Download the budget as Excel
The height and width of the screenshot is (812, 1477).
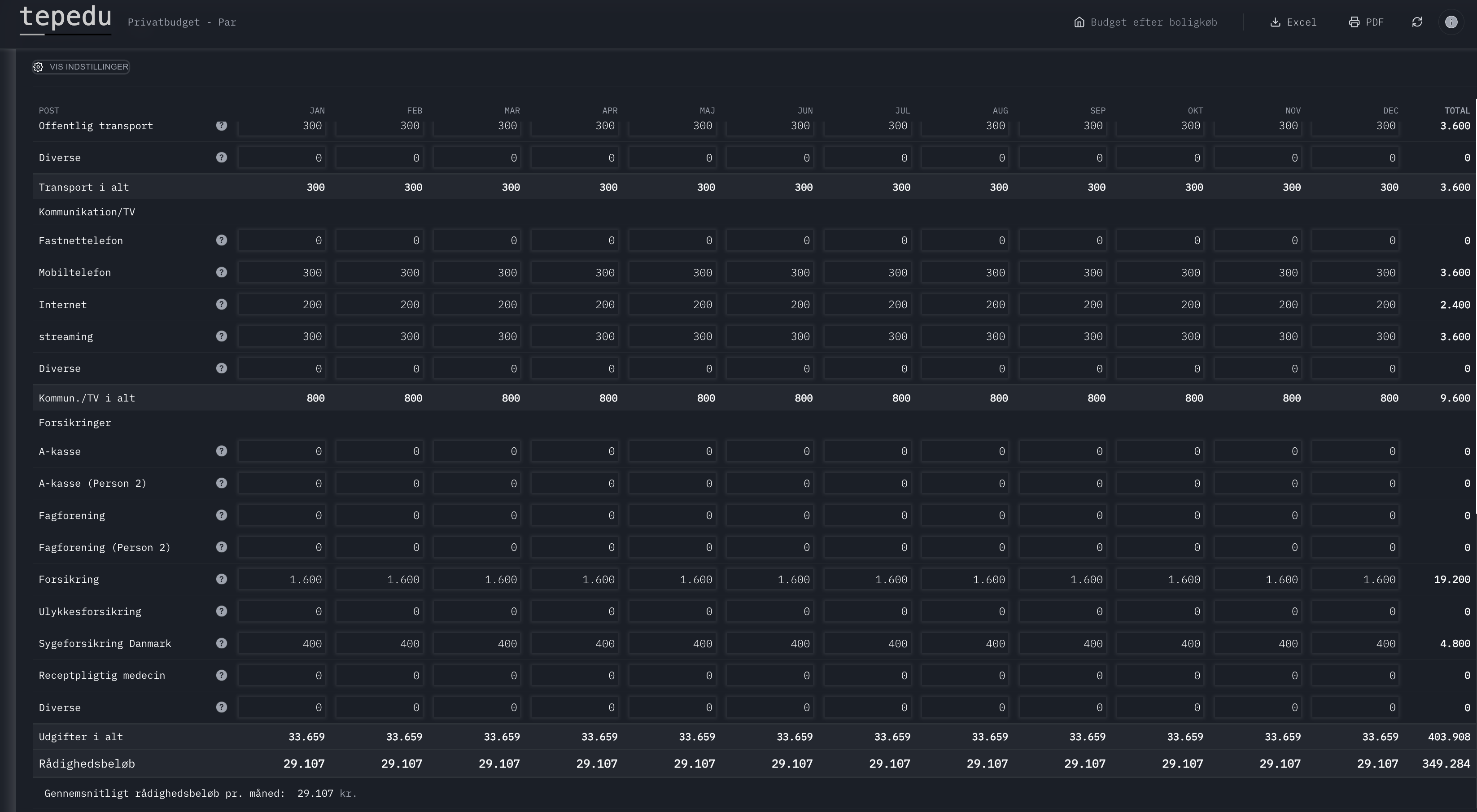click(x=1293, y=22)
